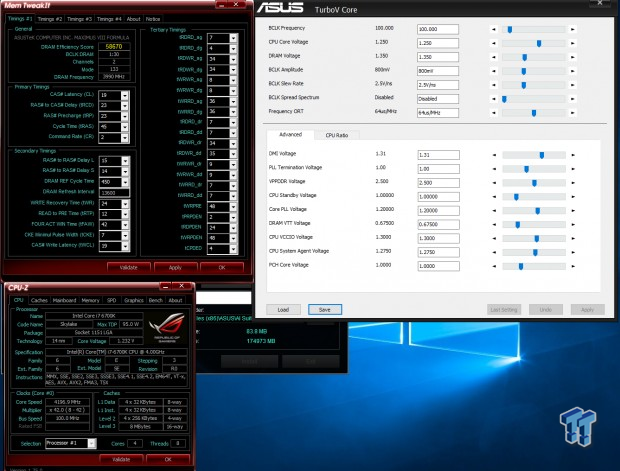This screenshot has width=620, height=471.
Task: Decrease DMI Voltage with left arrow
Action: pos(494,155)
